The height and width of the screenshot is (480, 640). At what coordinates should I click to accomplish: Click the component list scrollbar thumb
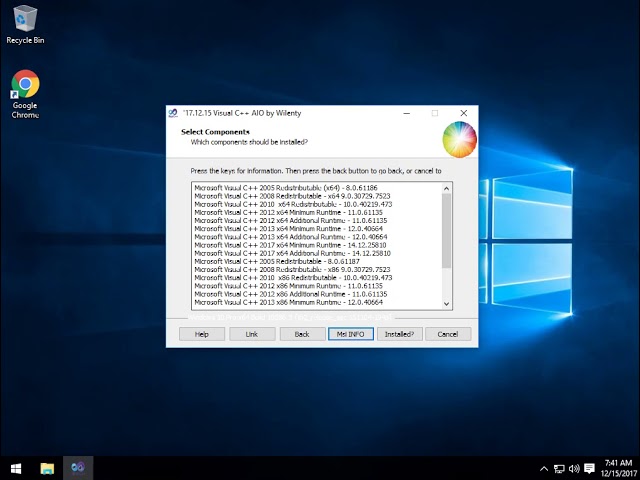click(446, 231)
